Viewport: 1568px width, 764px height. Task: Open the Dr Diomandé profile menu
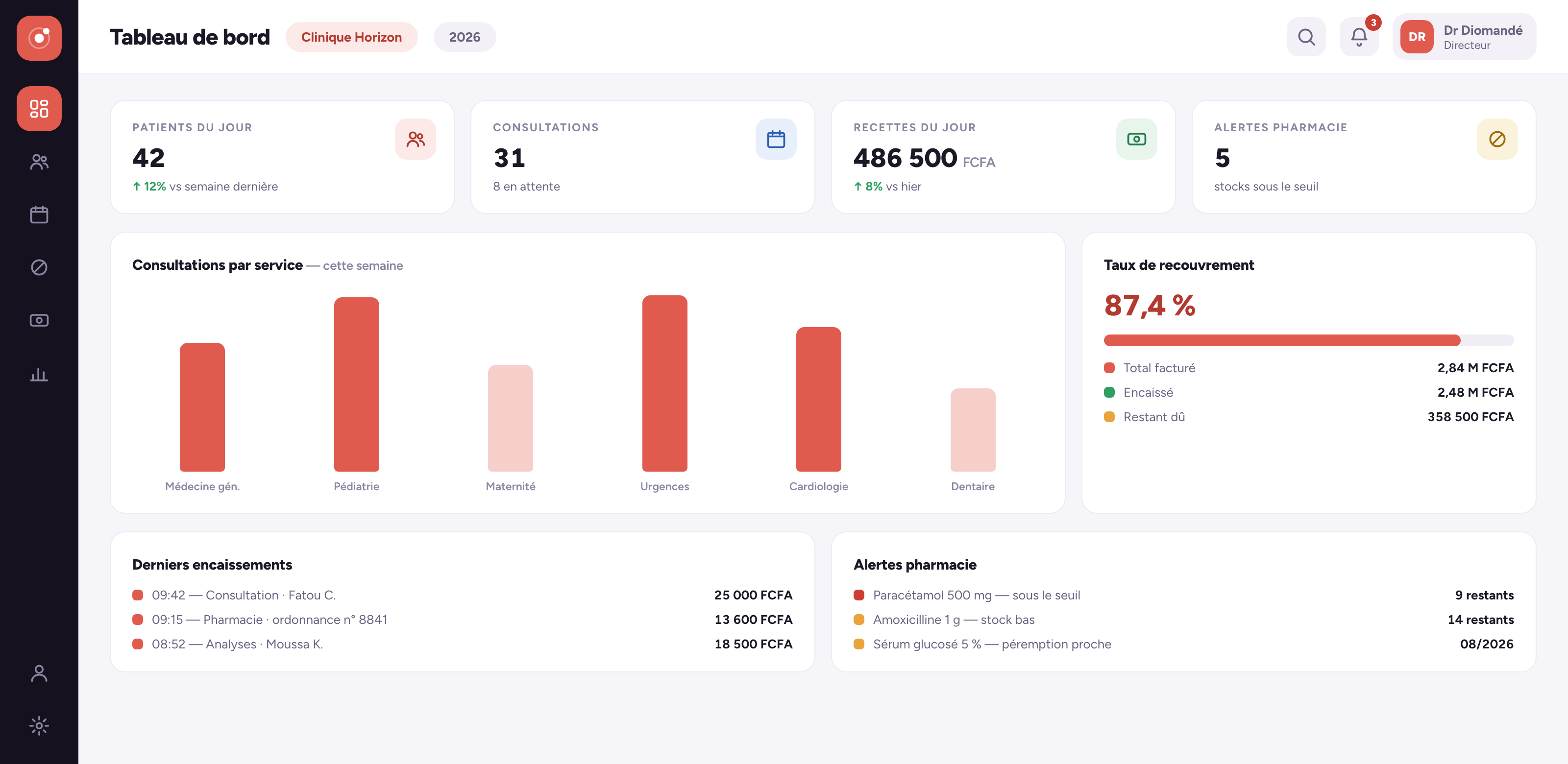point(1464,37)
